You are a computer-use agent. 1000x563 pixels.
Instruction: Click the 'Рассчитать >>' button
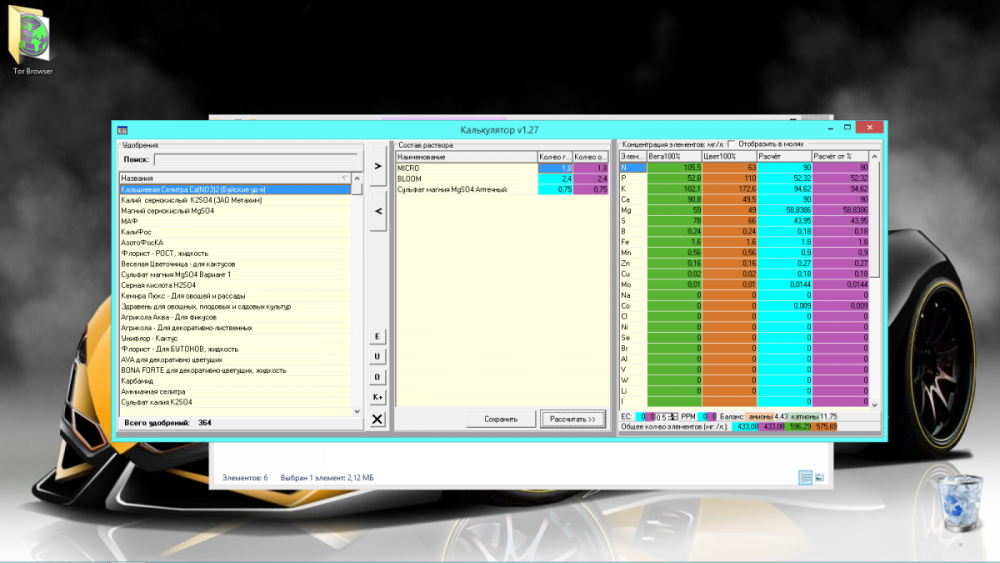pos(573,419)
